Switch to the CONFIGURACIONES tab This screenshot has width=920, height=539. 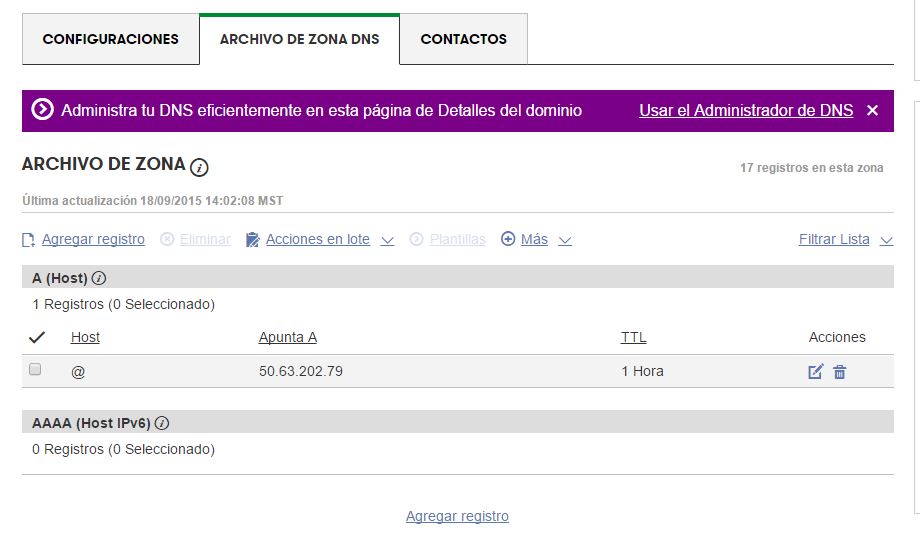click(x=111, y=39)
